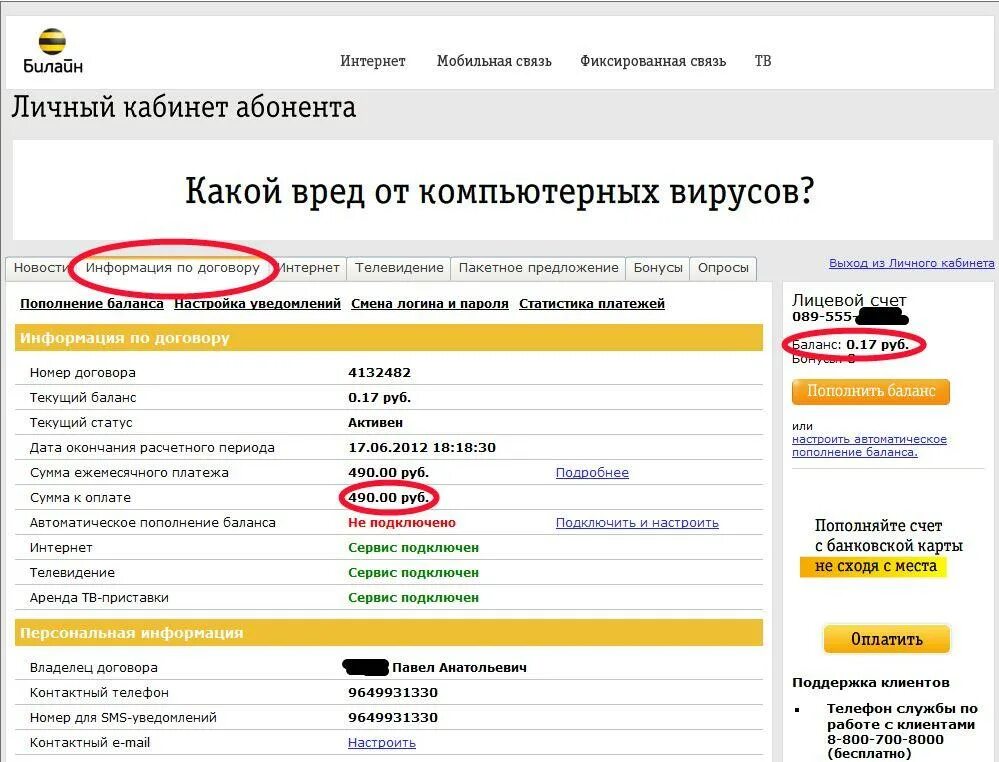Click Сервис подключен in Телевидение row

pos(413,573)
